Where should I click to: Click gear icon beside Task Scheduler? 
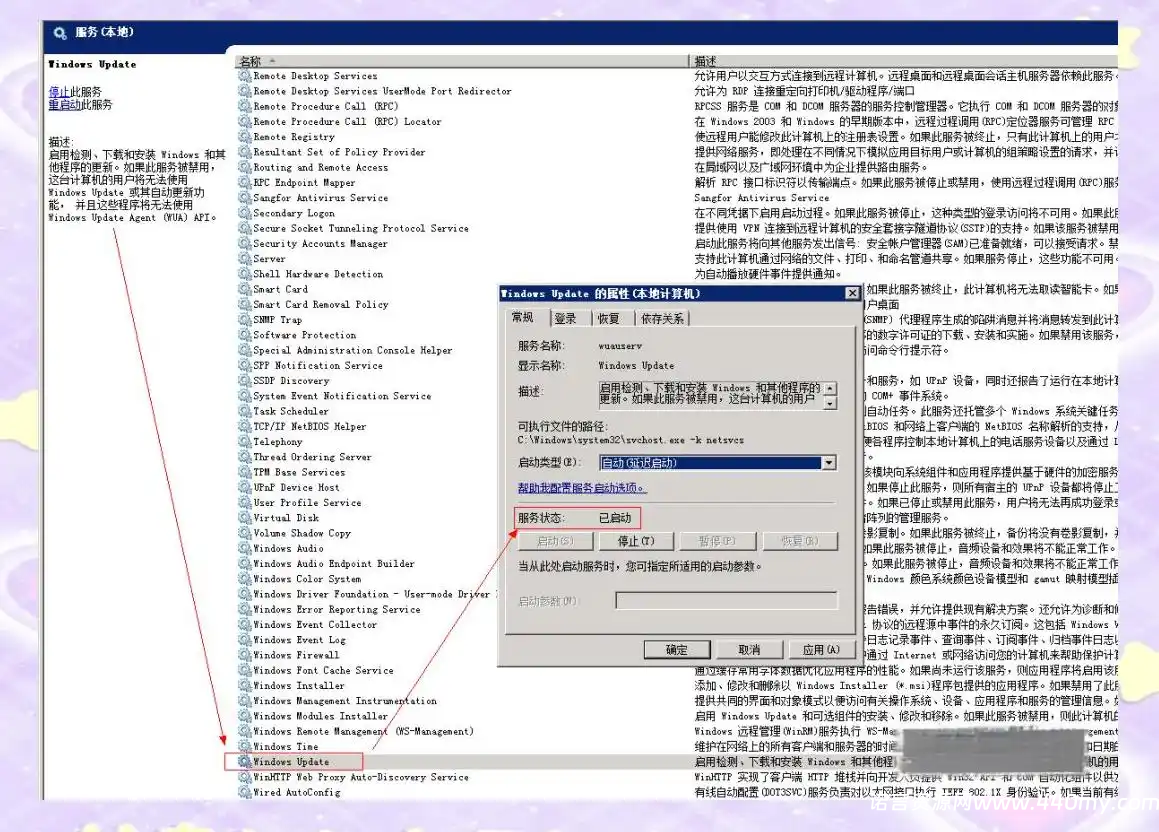244,411
